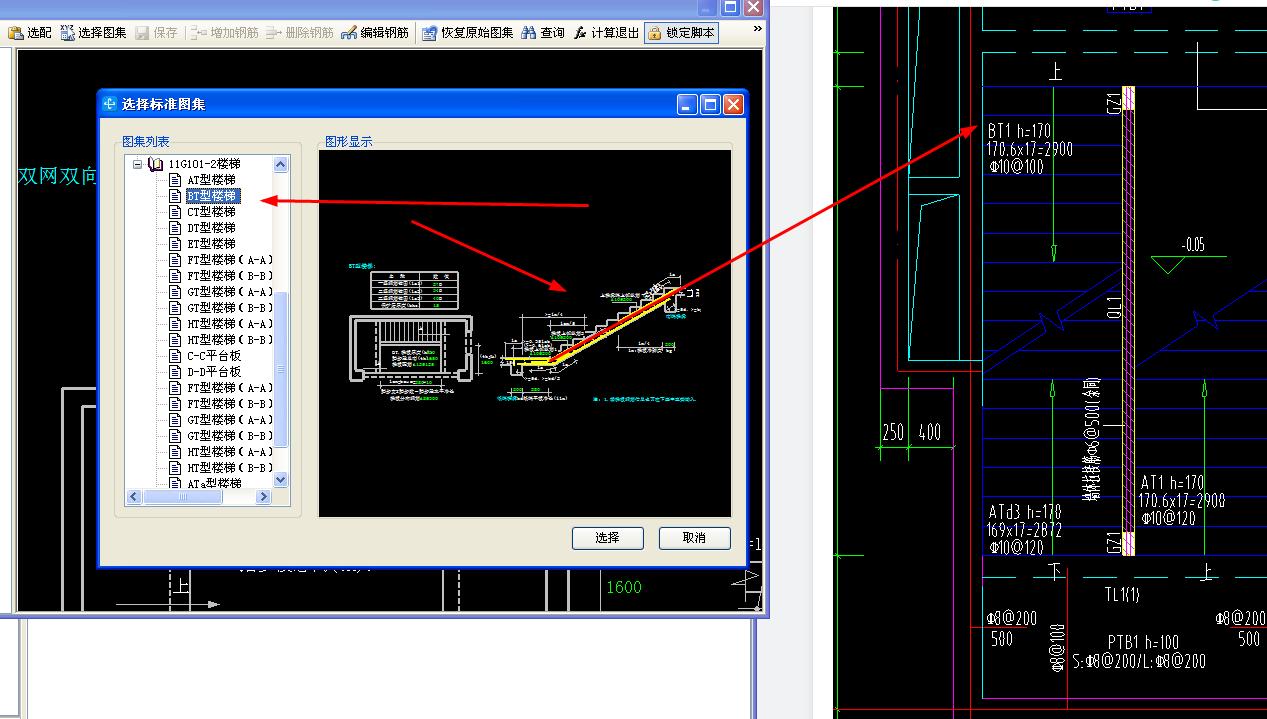The image size is (1267, 719).
Task: Click the green 1600 dimension text
Action: pyautogui.click(x=624, y=587)
